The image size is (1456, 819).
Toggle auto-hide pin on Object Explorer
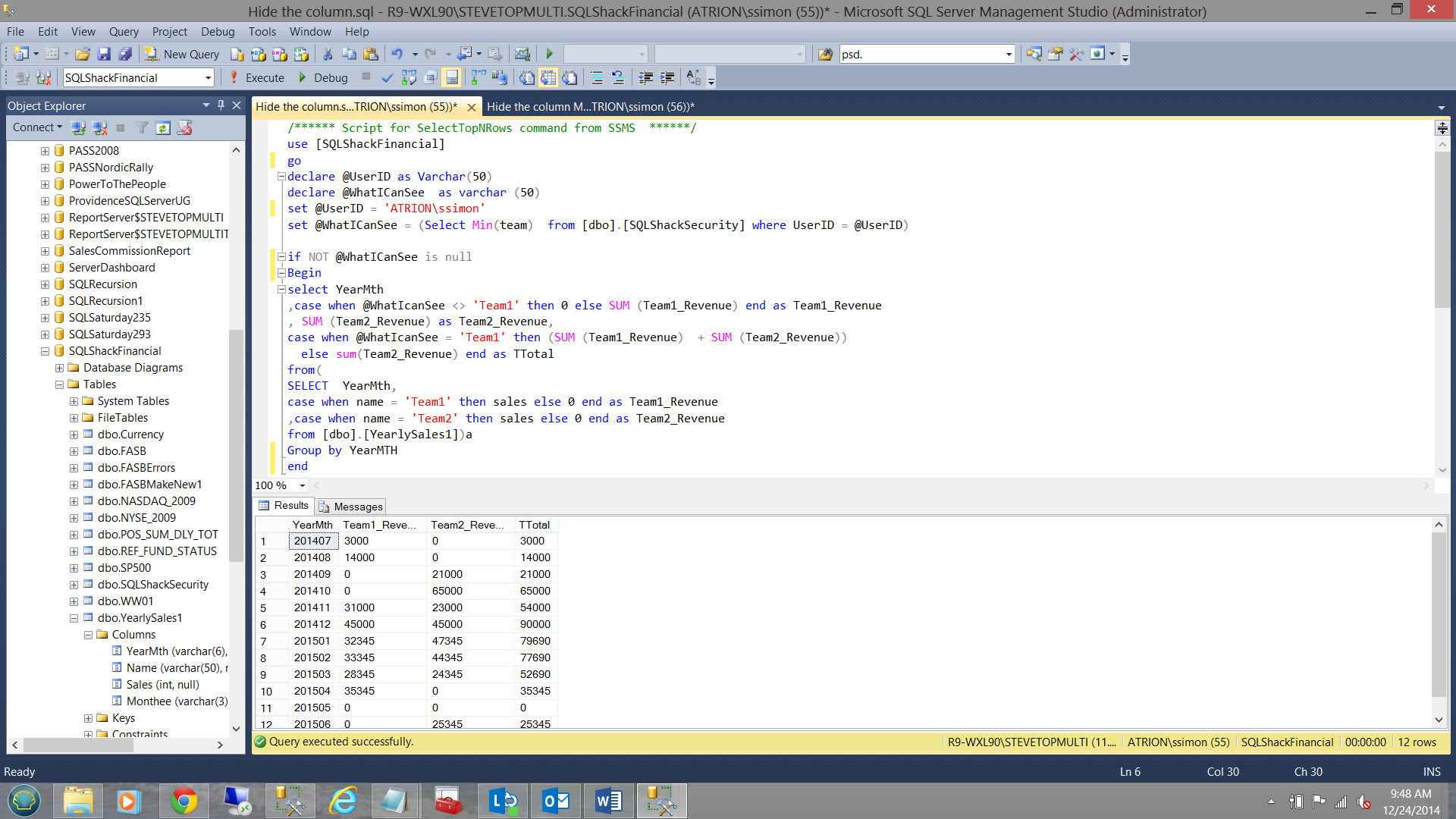point(221,105)
